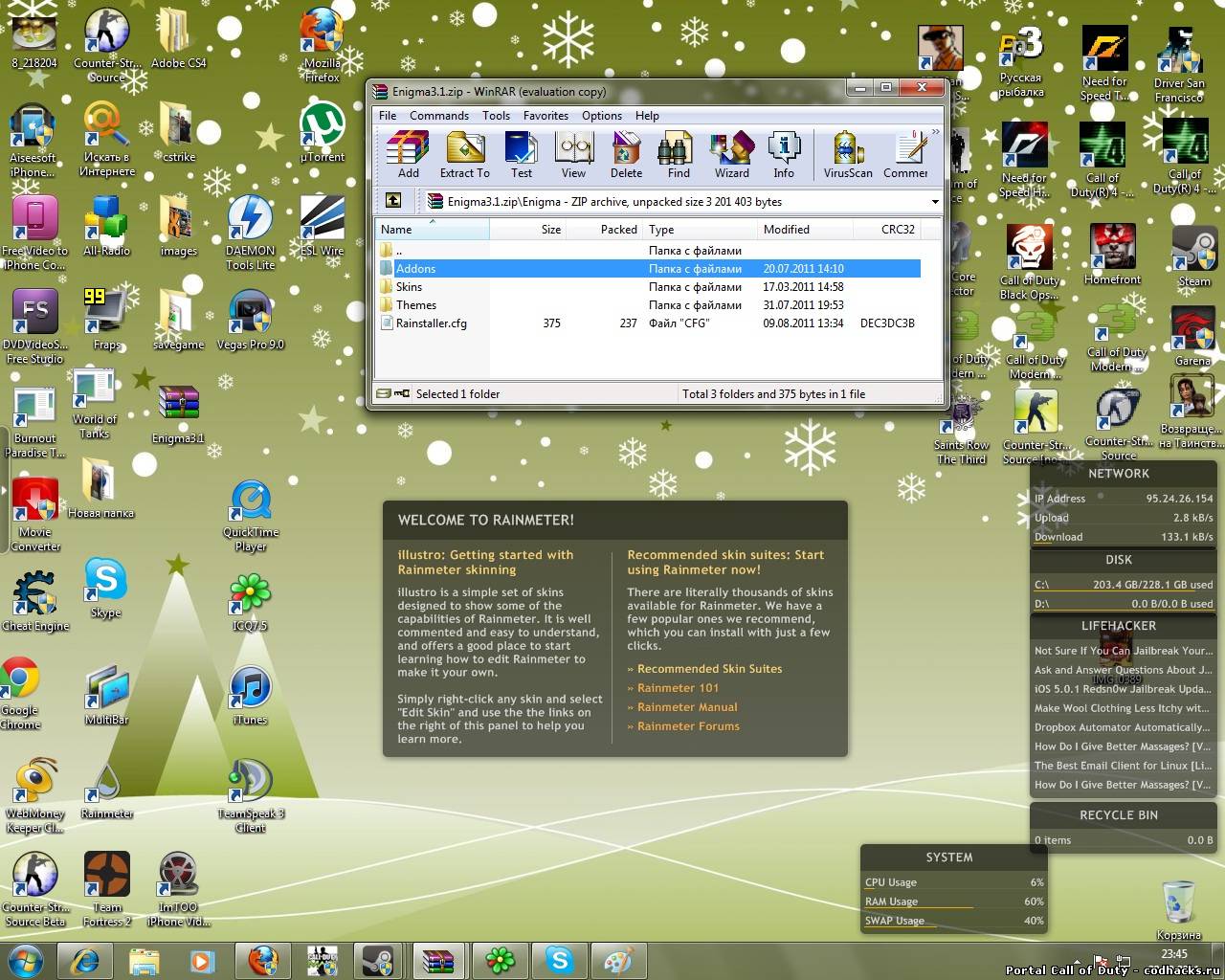Select the parent '..' folder entry
1225x980 pixels.
(650, 251)
